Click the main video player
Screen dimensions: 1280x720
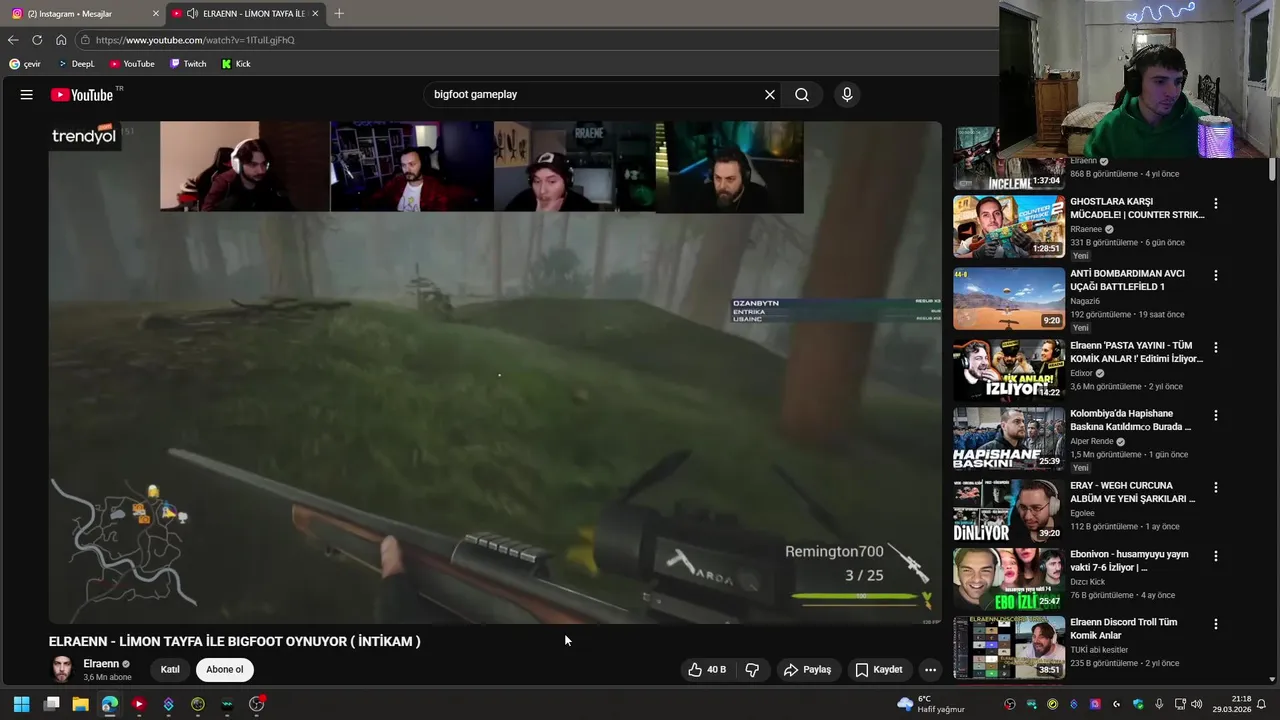pos(495,372)
